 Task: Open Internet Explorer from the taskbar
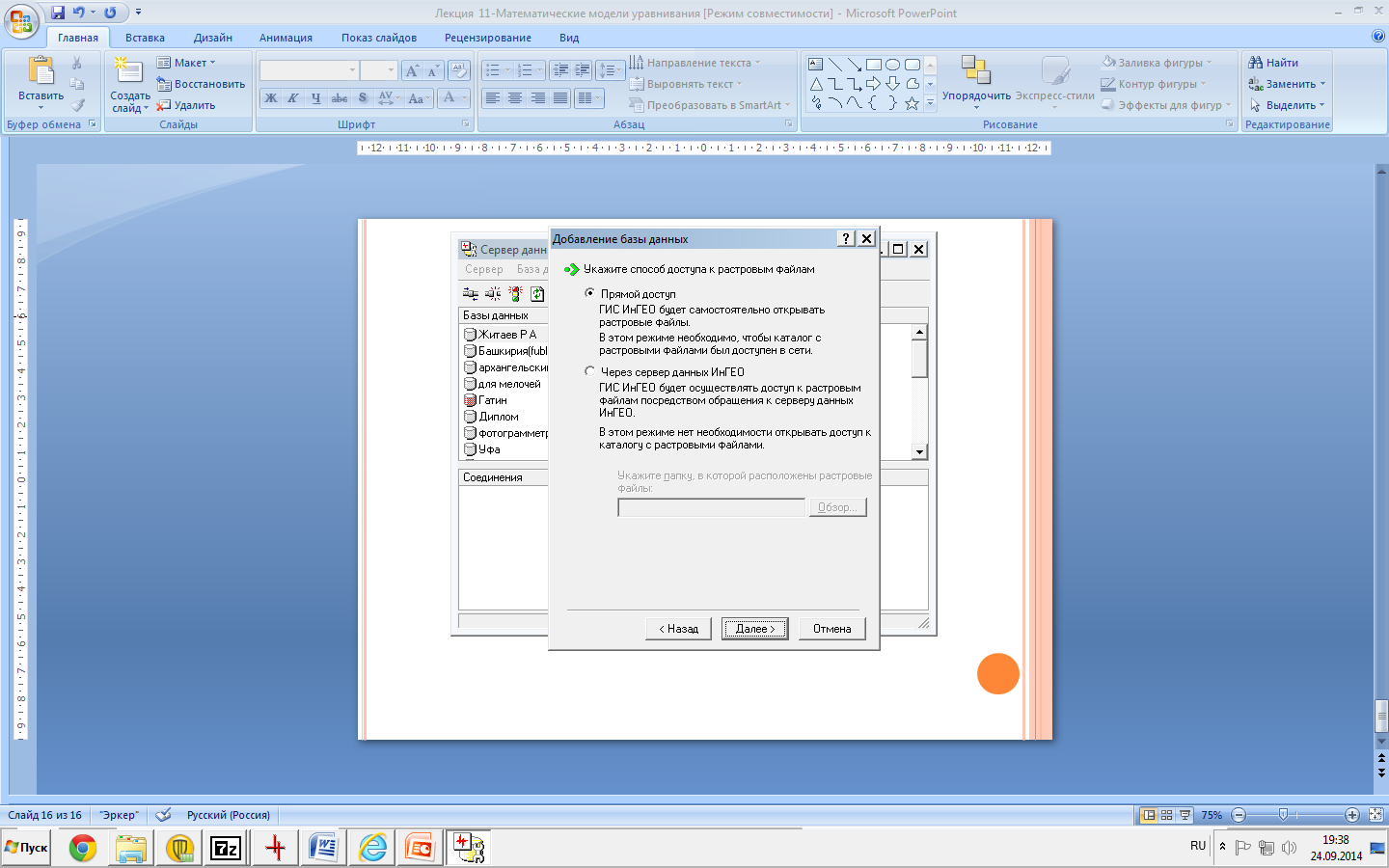(x=372, y=849)
